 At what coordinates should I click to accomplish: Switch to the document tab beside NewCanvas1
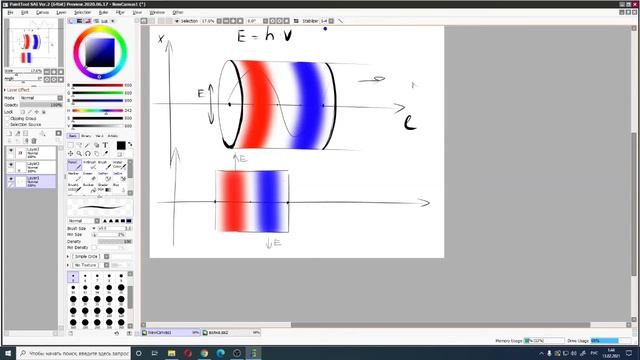pos(231,333)
